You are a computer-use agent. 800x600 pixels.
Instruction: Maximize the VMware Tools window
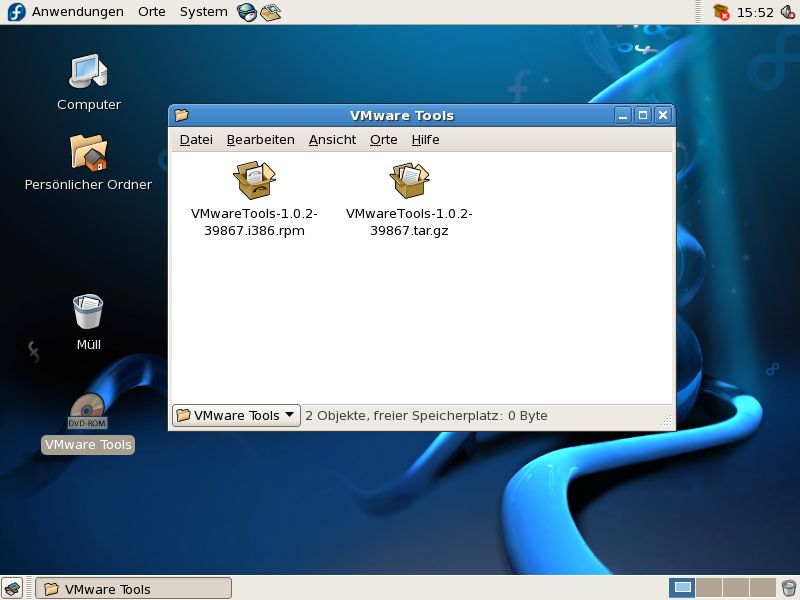click(643, 115)
